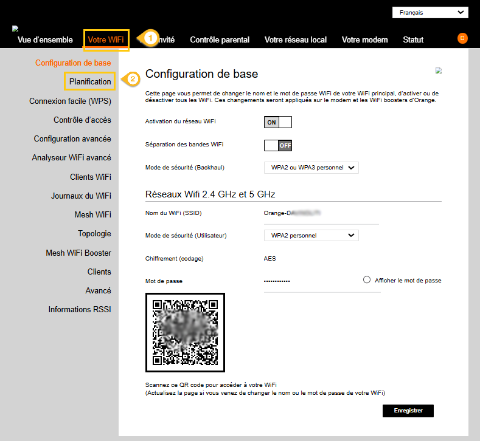
Task: Open the Planification sidebar link
Action: 90,81
